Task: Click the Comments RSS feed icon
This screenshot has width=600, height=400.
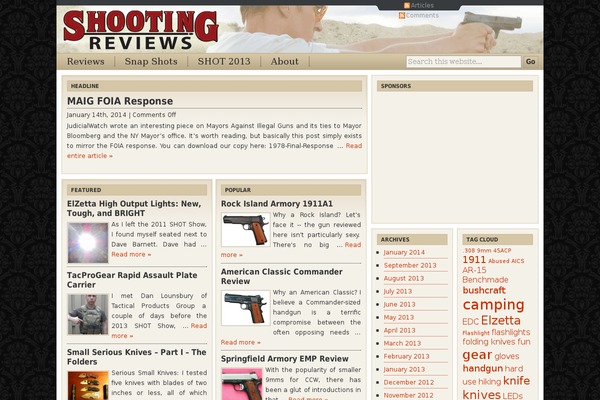Action: [402, 15]
